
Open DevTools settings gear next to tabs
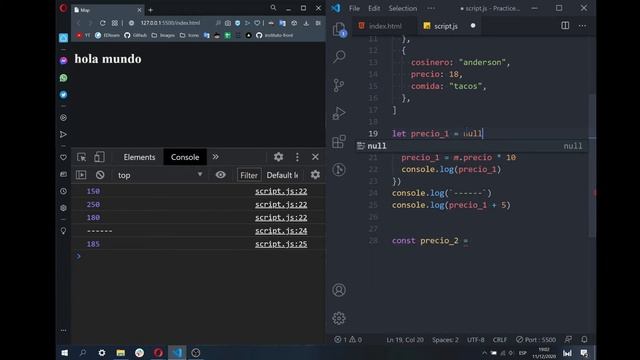[x=278, y=157]
